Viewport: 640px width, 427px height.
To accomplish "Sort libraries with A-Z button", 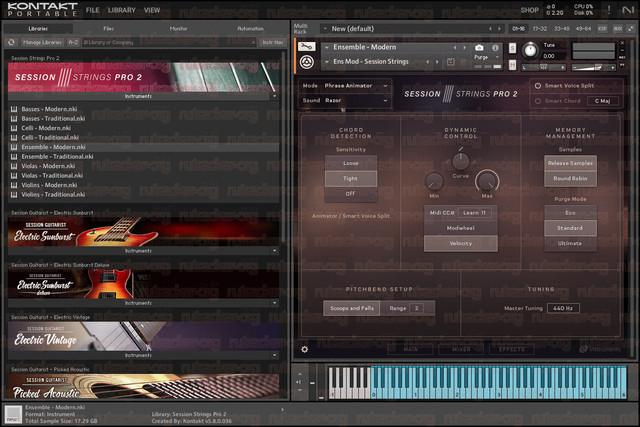I will pyautogui.click(x=73, y=42).
